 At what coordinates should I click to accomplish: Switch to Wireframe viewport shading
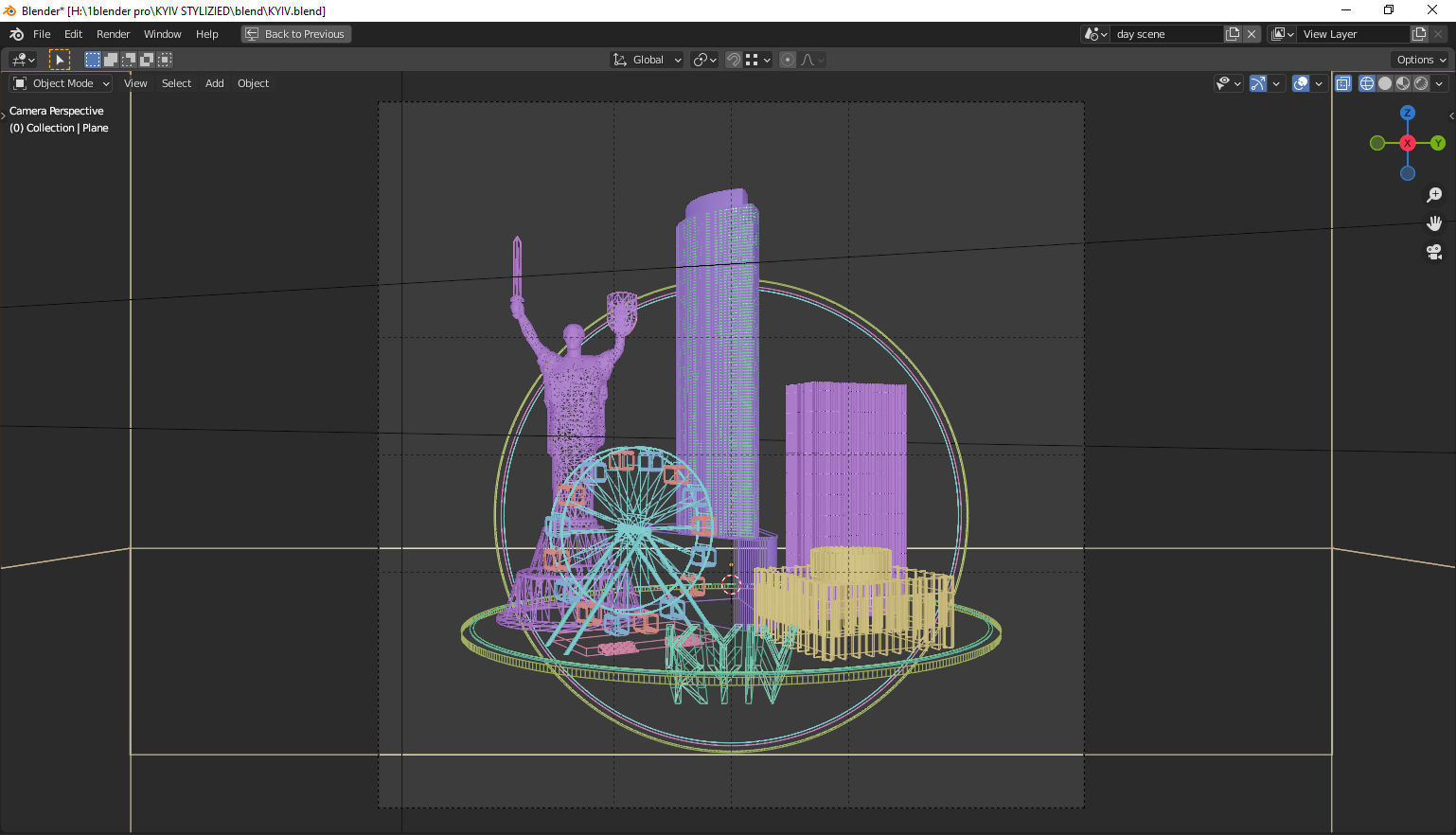(x=1367, y=83)
